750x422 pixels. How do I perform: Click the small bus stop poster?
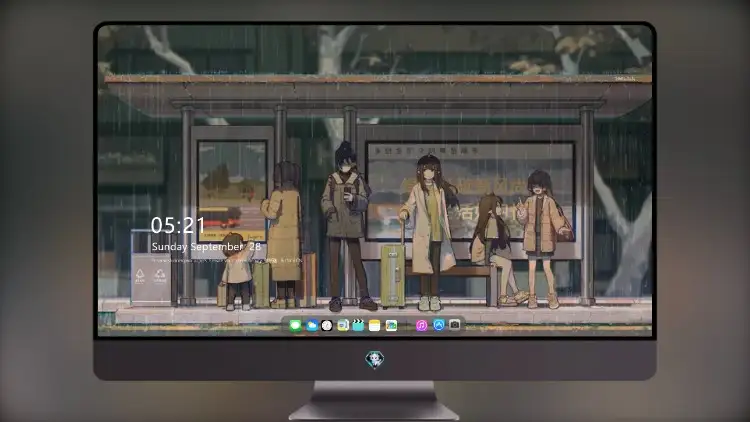[232, 191]
